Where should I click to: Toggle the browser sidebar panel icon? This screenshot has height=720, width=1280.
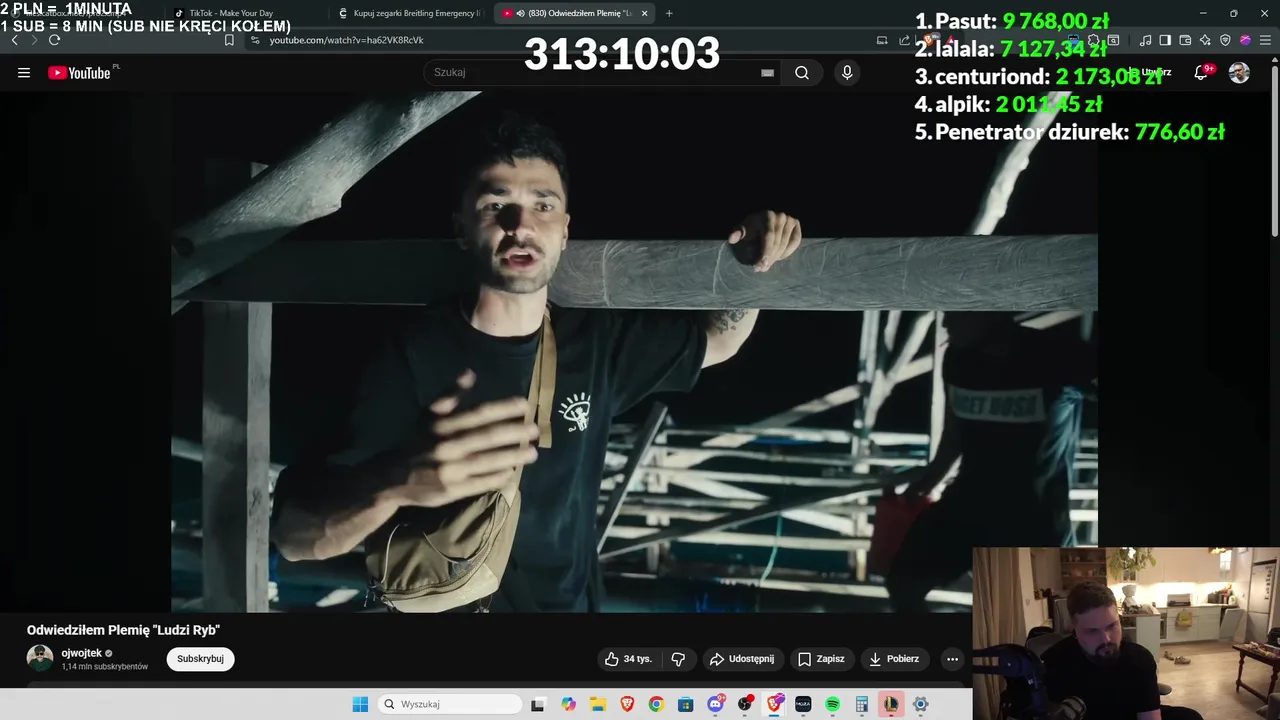[1165, 40]
